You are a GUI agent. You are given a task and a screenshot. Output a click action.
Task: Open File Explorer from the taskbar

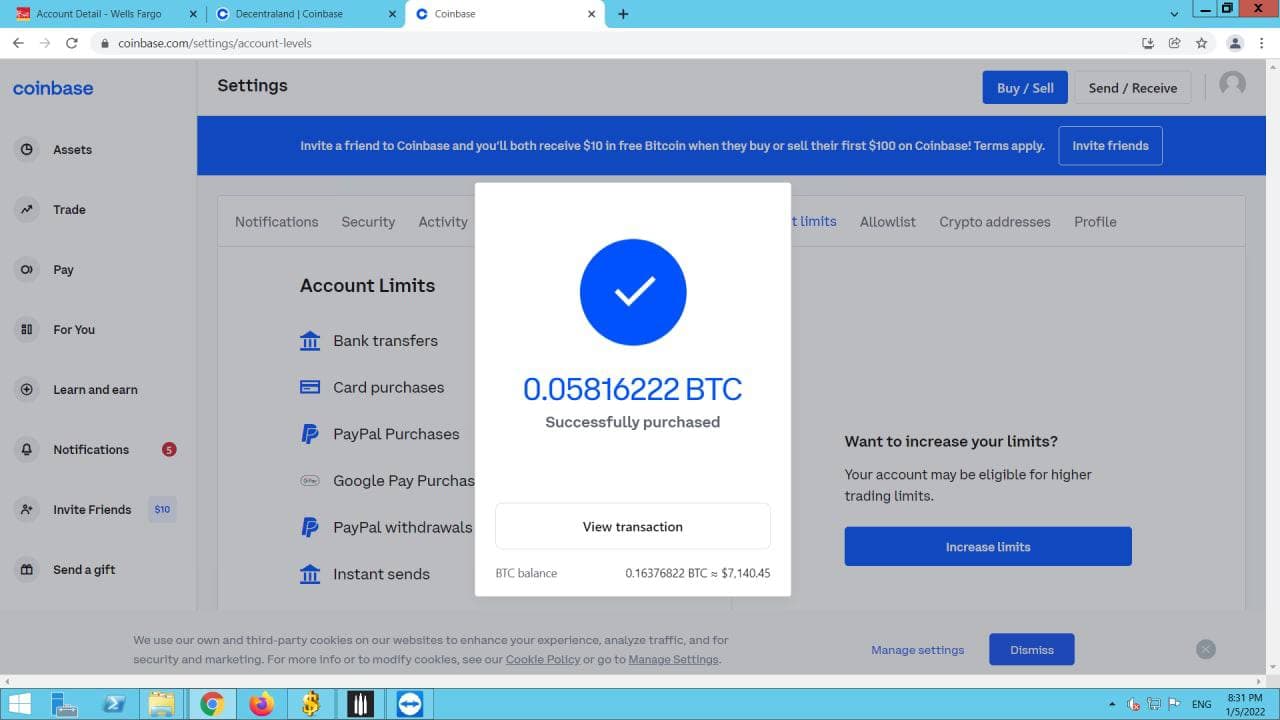tap(161, 704)
